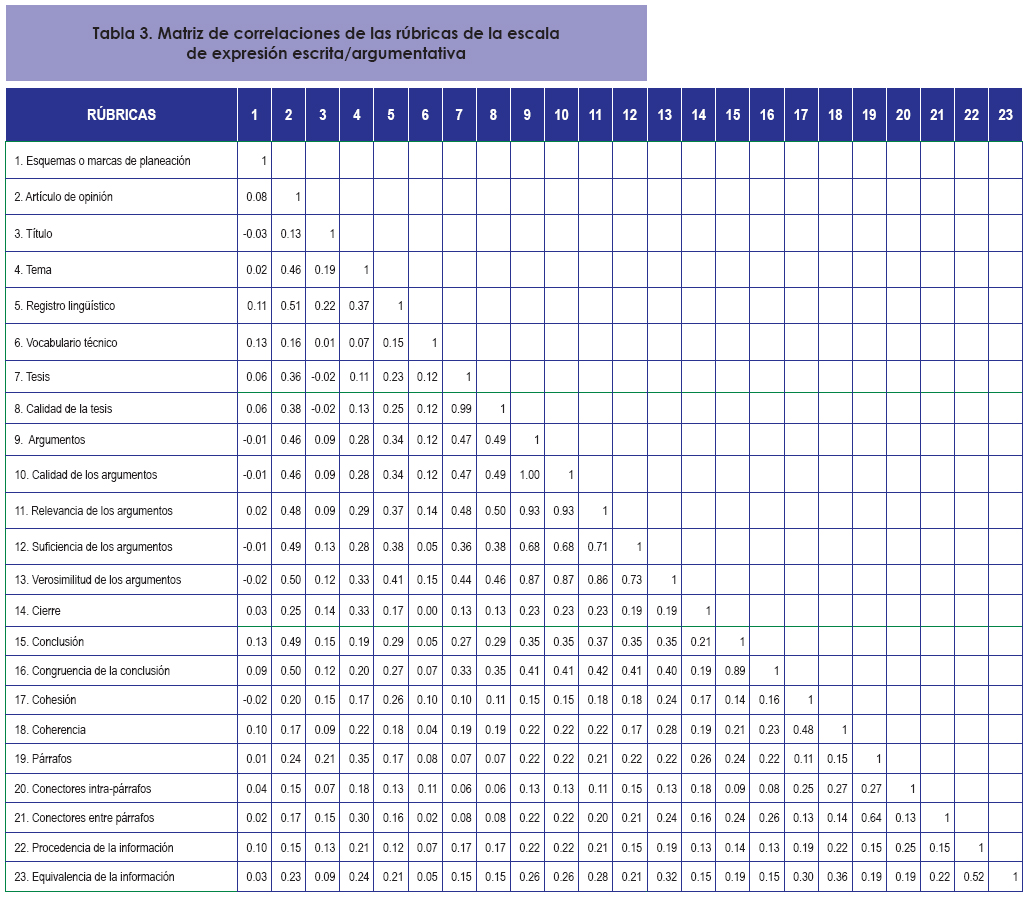1025x907 pixels.
Task: Click the 'Congruencia de la conclusión' row label
Action: click(92, 671)
